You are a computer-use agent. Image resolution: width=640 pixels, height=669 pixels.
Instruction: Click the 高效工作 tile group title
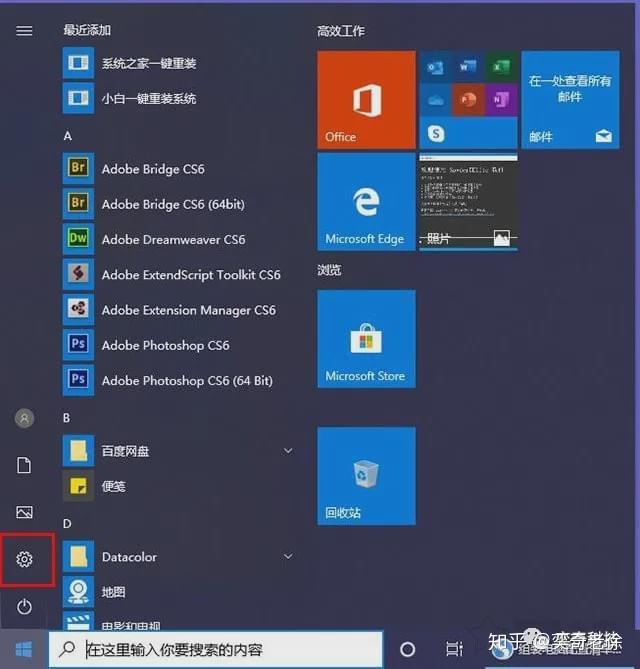(x=340, y=31)
